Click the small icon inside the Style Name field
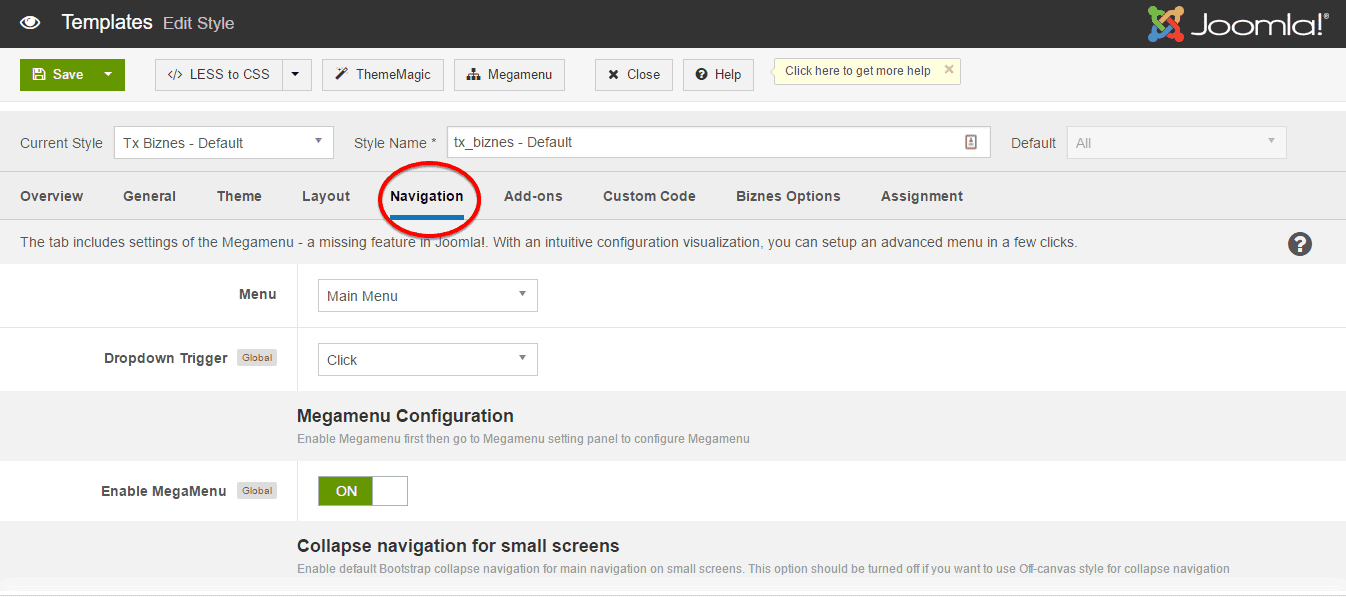Screen dimensions: 1346x597 (x=970, y=142)
